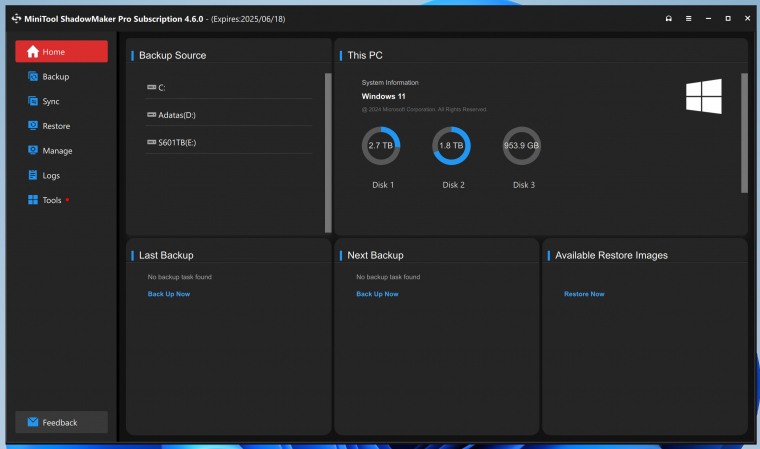Viewport: 760px width, 449px height.
Task: Click the Disk 1 label
Action: (383, 185)
